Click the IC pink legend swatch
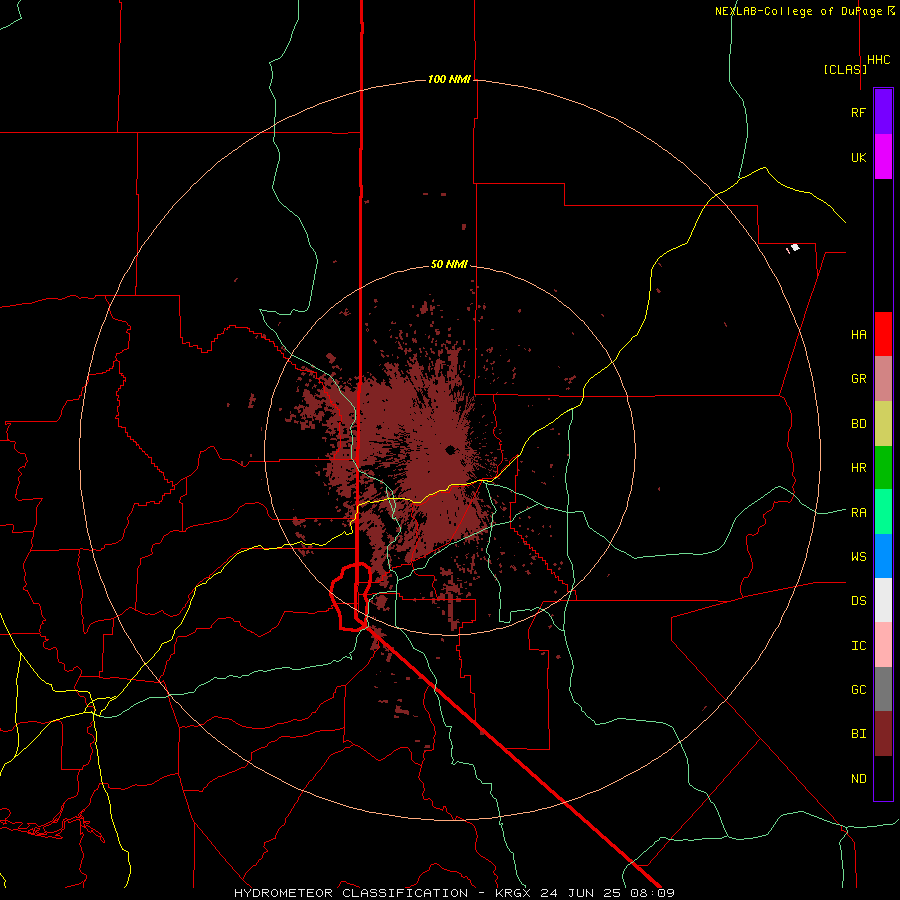The height and width of the screenshot is (900, 900). (883, 645)
